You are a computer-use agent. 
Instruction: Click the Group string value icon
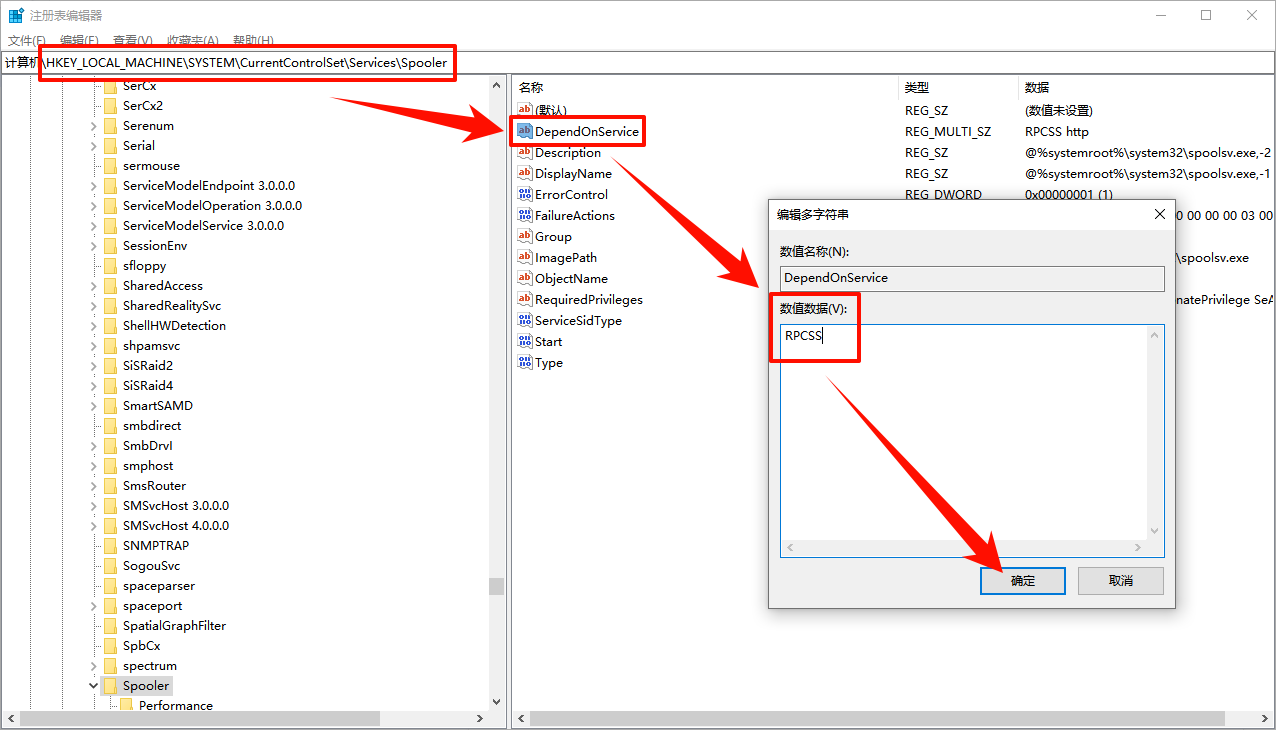point(525,237)
